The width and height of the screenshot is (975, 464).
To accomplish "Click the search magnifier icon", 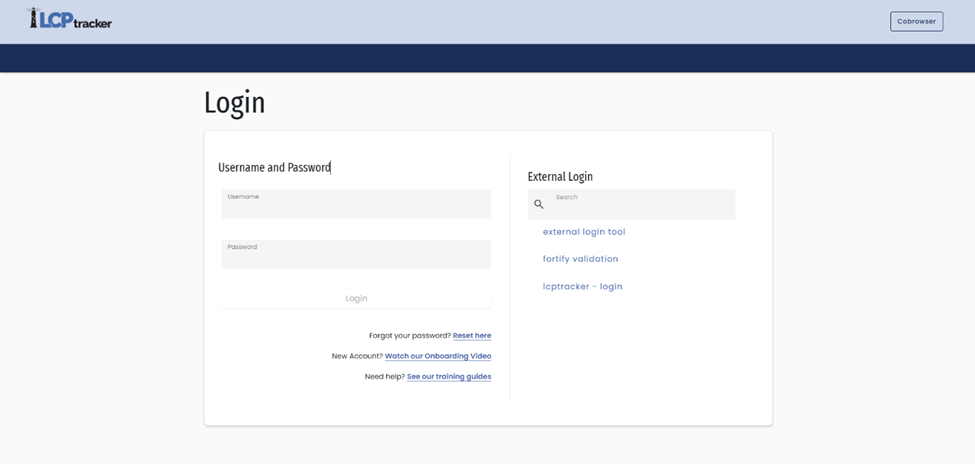I will 538,204.
